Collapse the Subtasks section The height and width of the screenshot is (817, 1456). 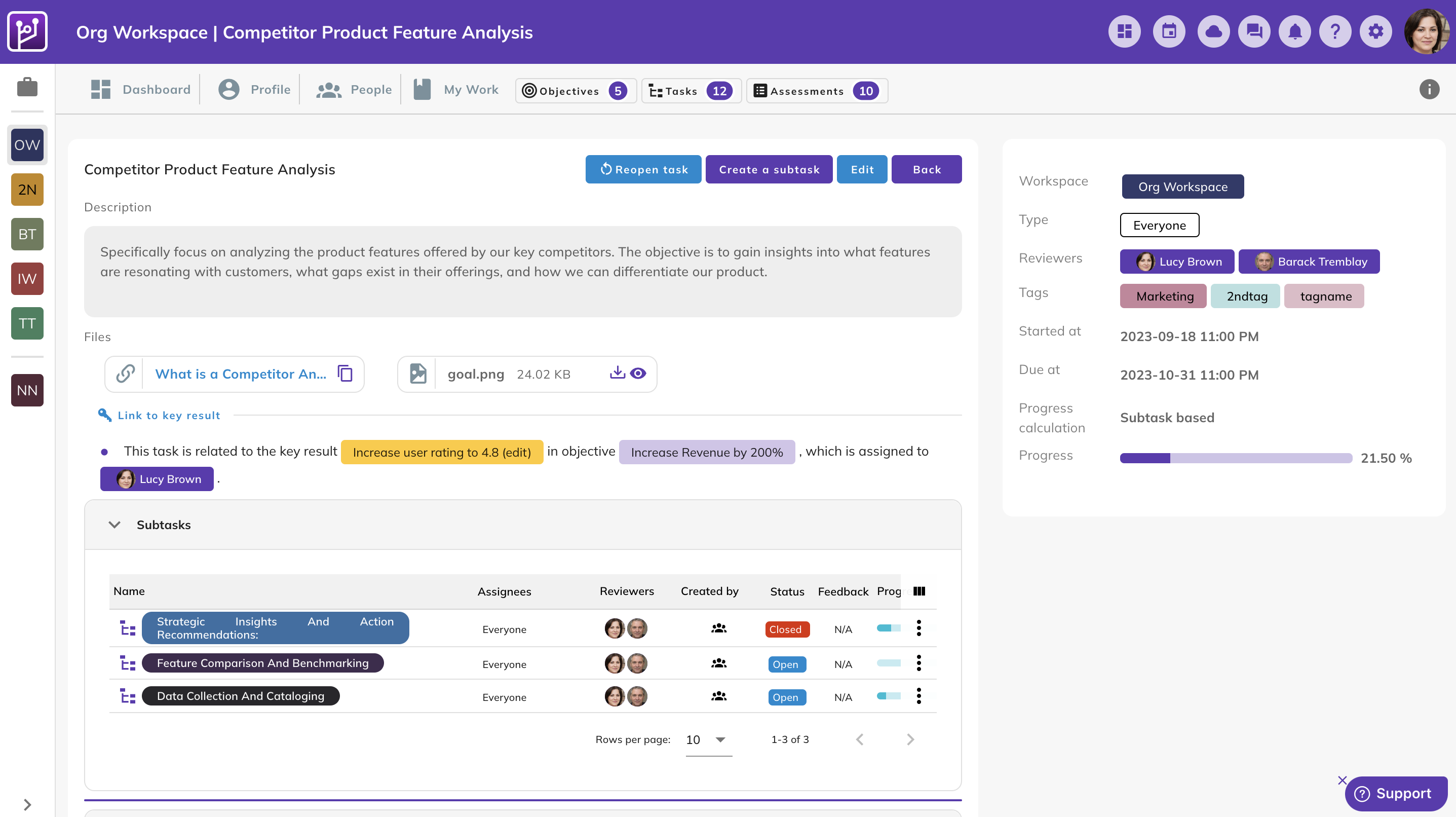point(114,525)
